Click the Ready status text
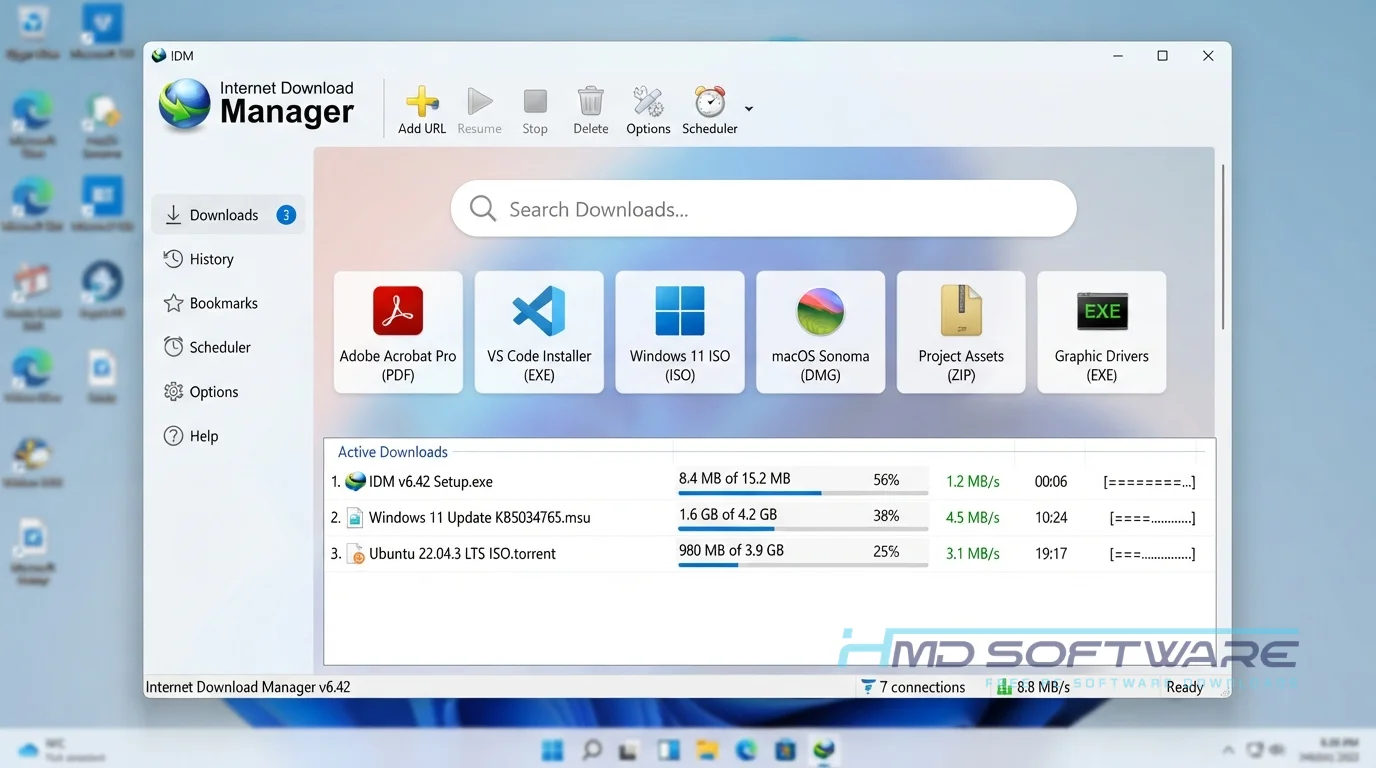Screen dimensions: 1376x768 (1185, 687)
